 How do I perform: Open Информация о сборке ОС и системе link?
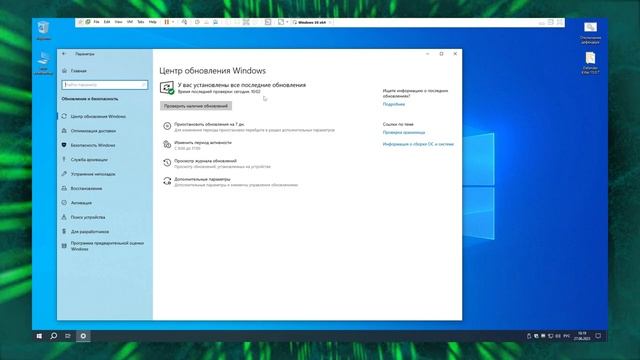(x=418, y=144)
